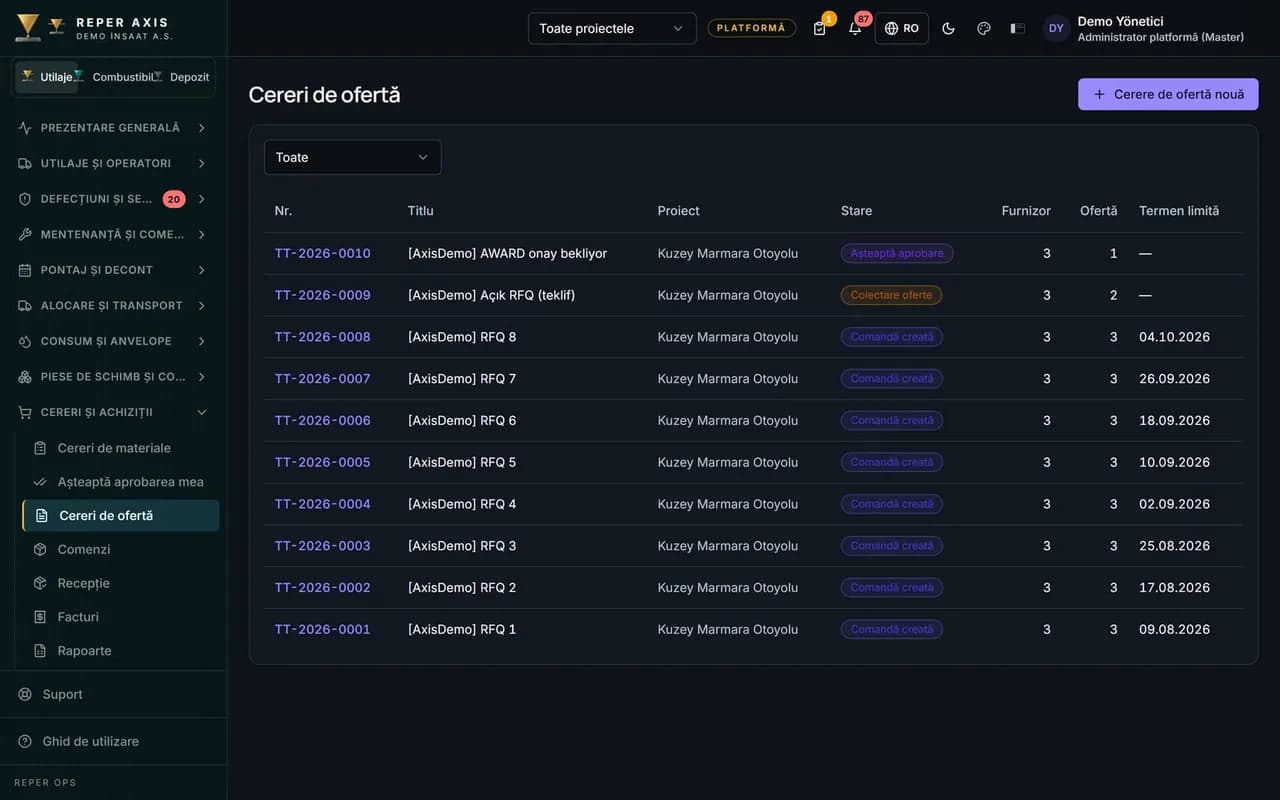Screen dimensions: 1280x800
Task: Expand the Utilaje și operatori section
Action: click(113, 163)
